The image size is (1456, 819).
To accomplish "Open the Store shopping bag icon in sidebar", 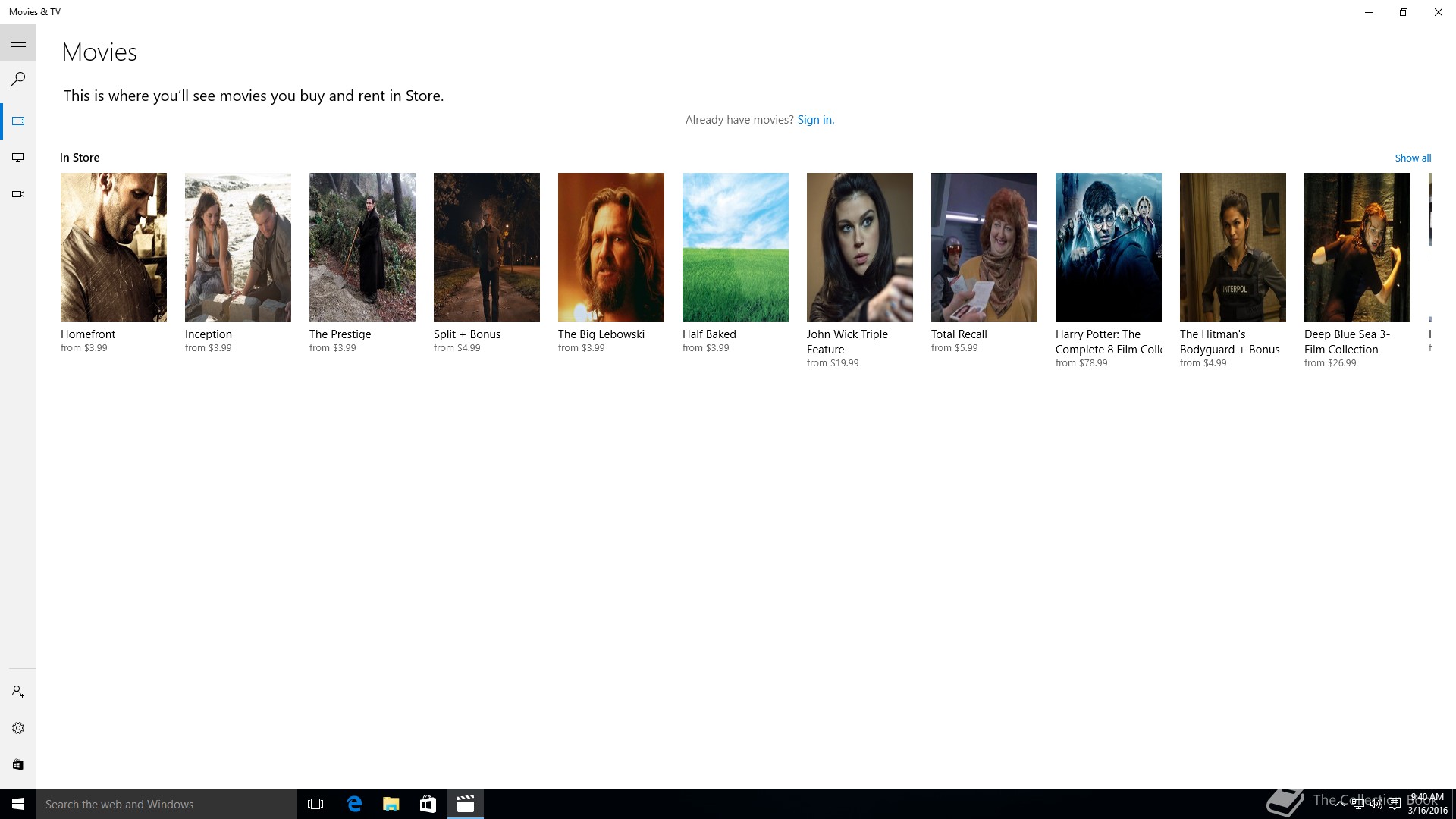I will pyautogui.click(x=18, y=764).
